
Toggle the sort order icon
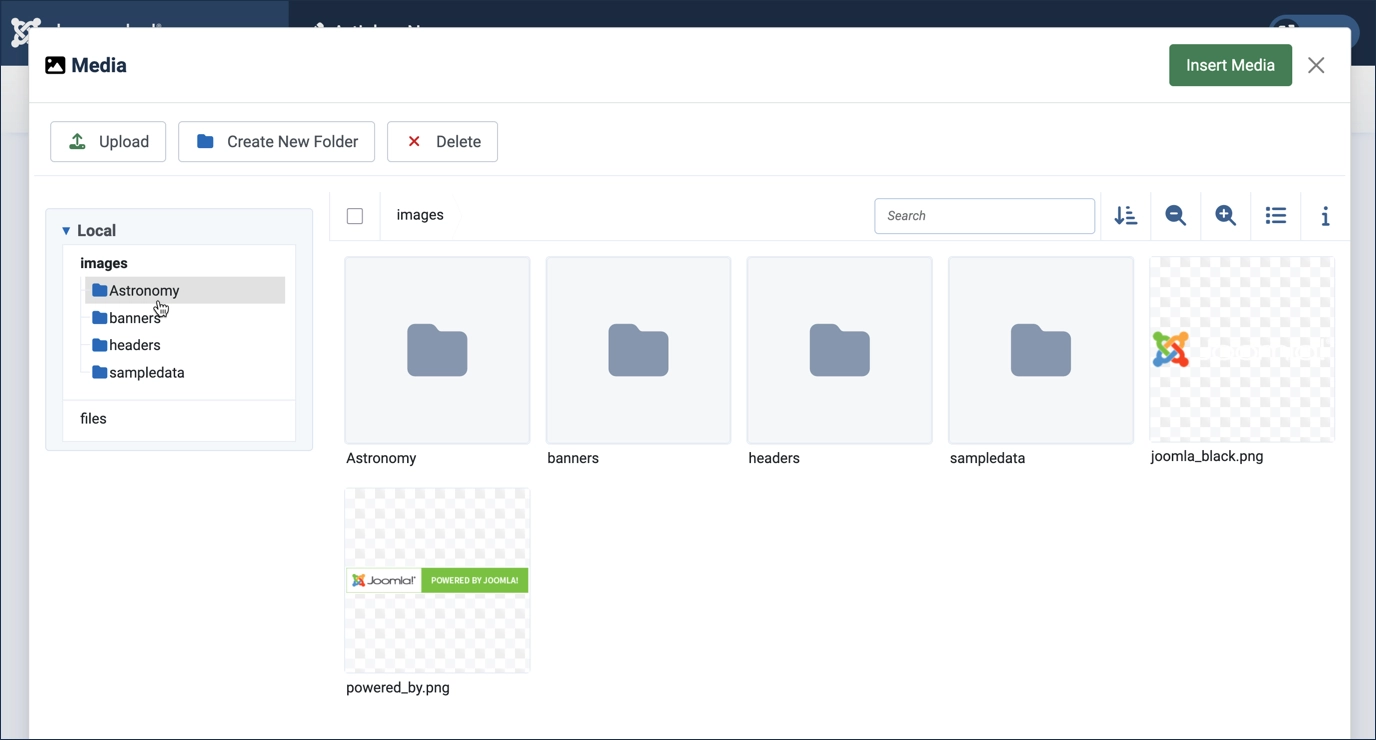click(x=1125, y=215)
